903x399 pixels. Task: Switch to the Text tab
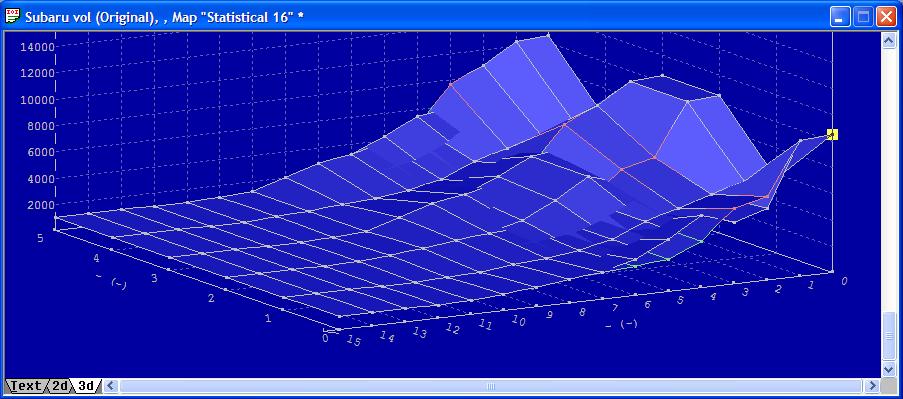25,386
